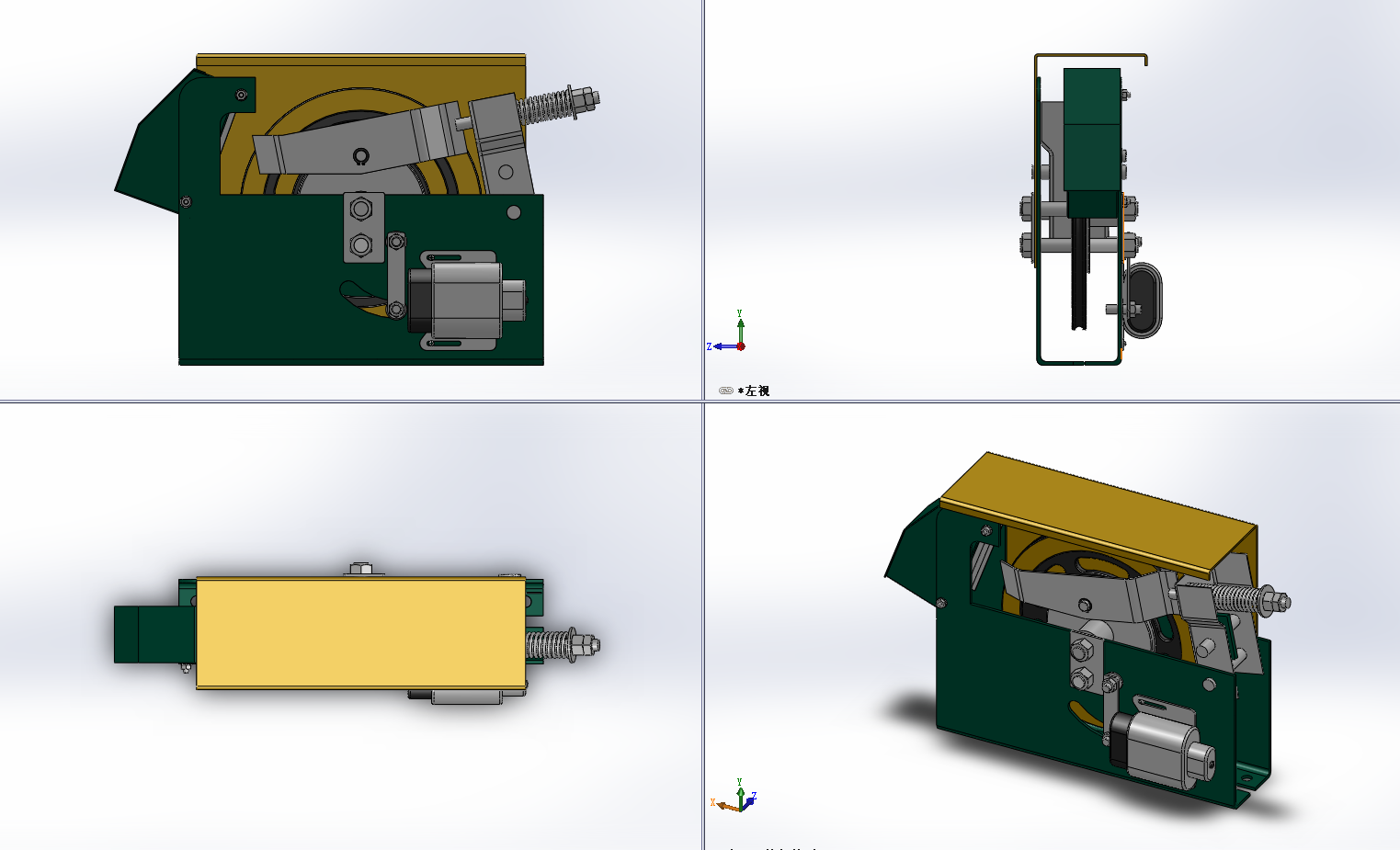Select the motor in the isometric view
This screenshot has width=1400, height=850.
[x=1163, y=749]
